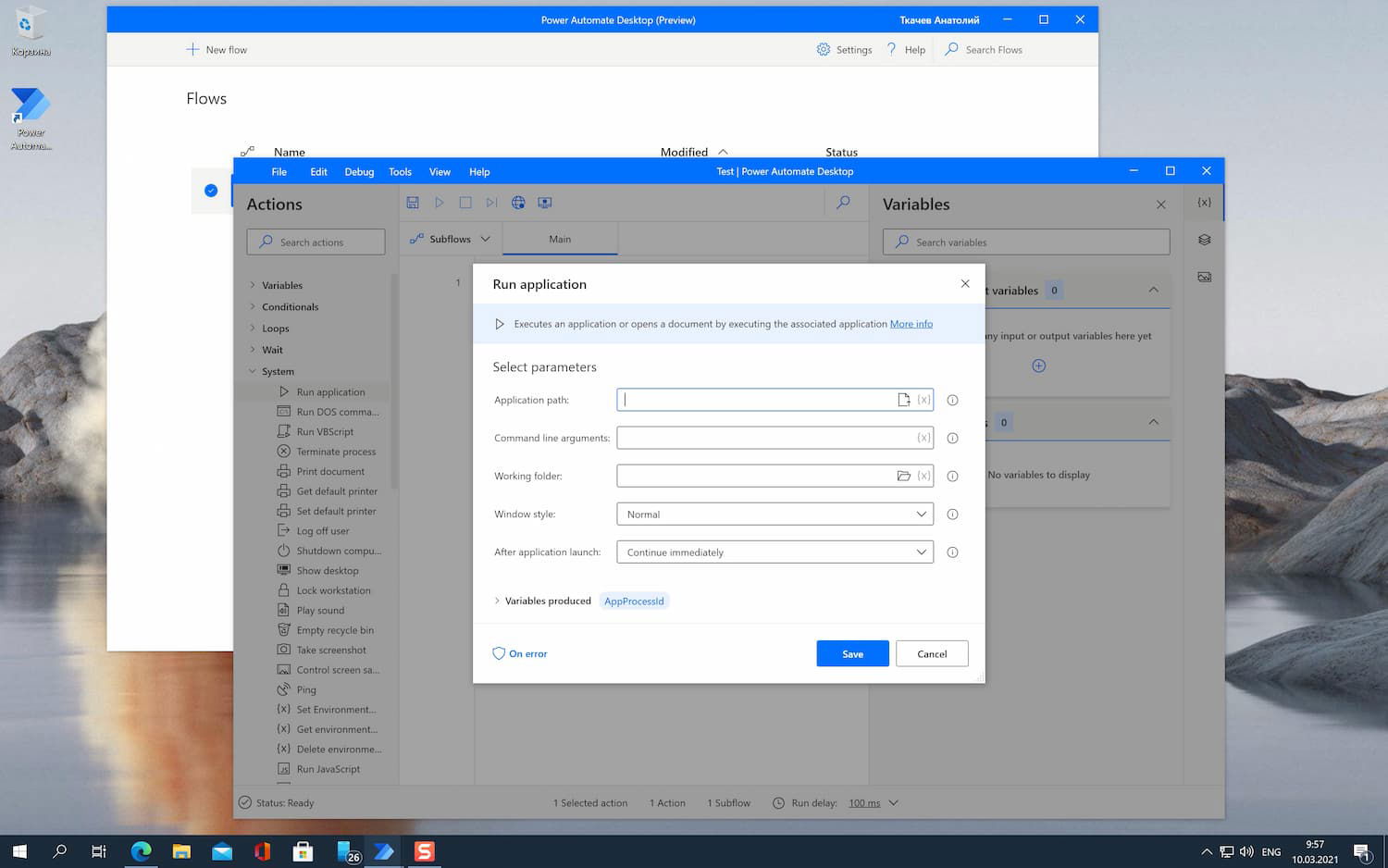The image size is (1388, 868).
Task: Click the Save flow icon in designer toolbar
Action: [x=413, y=202]
